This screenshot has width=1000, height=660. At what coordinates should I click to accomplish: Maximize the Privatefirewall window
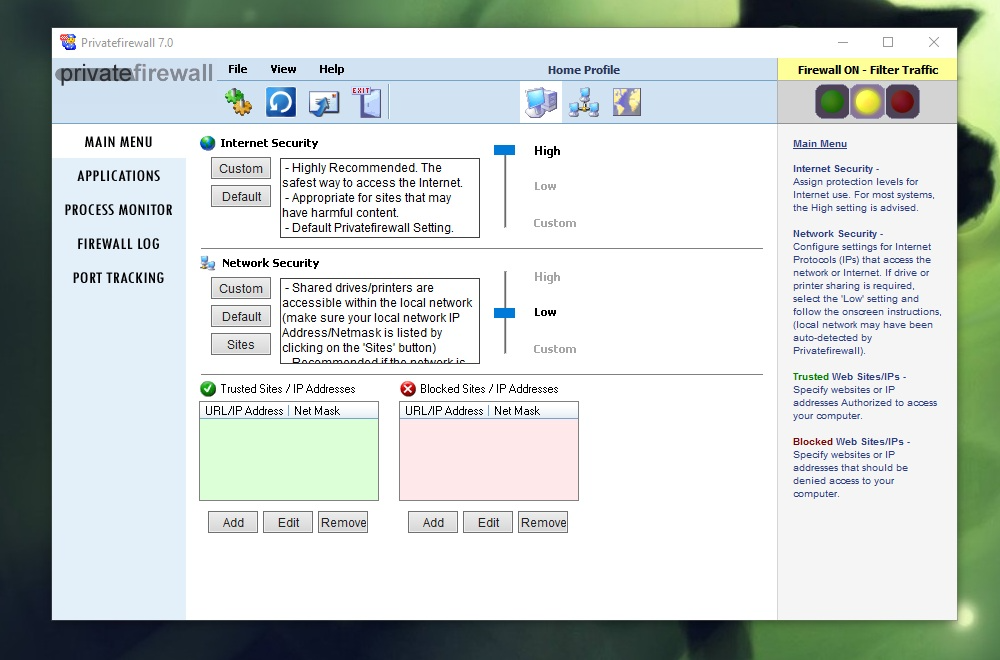[888, 42]
